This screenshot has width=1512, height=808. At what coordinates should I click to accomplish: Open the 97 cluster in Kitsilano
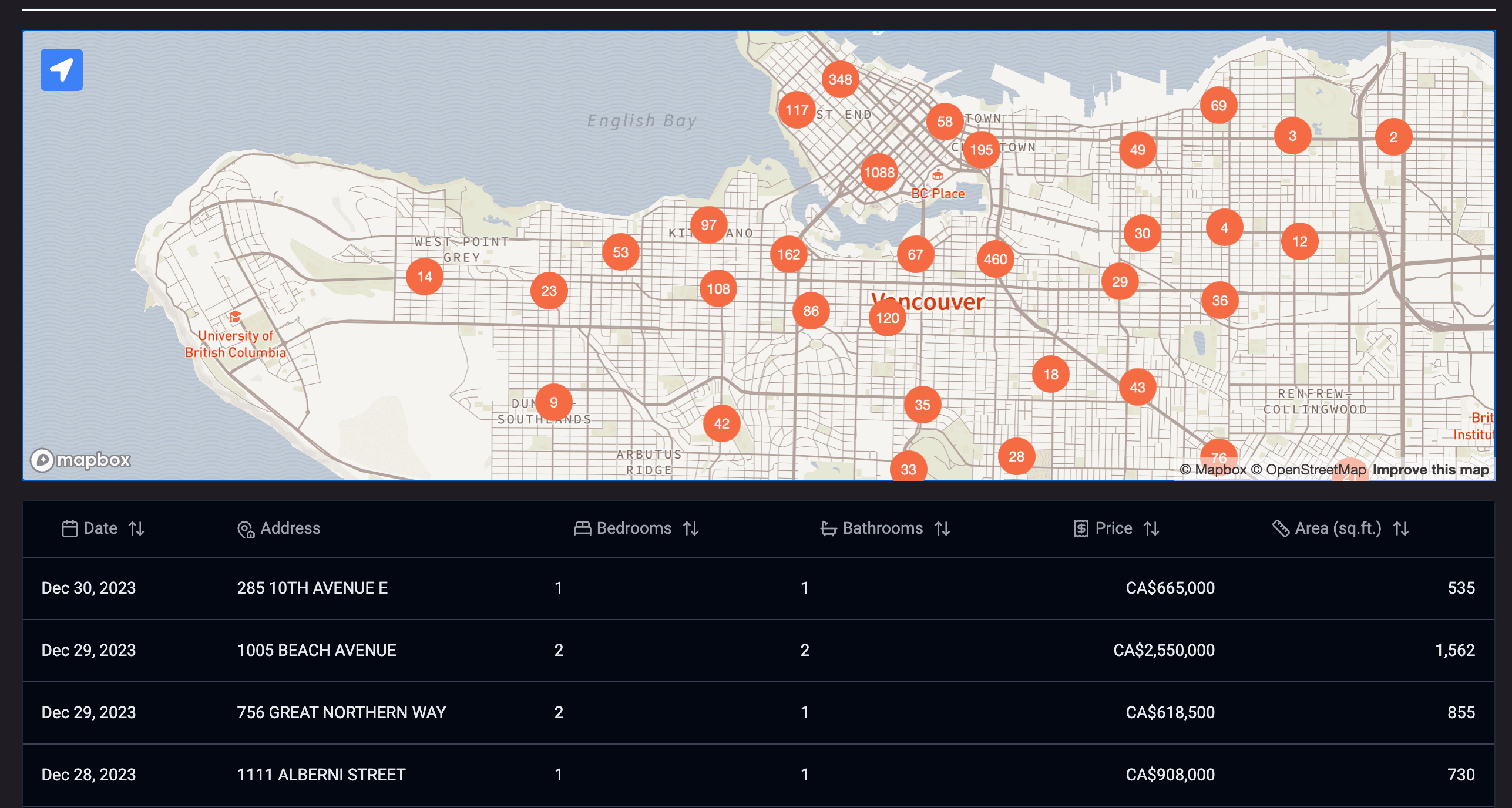point(708,225)
